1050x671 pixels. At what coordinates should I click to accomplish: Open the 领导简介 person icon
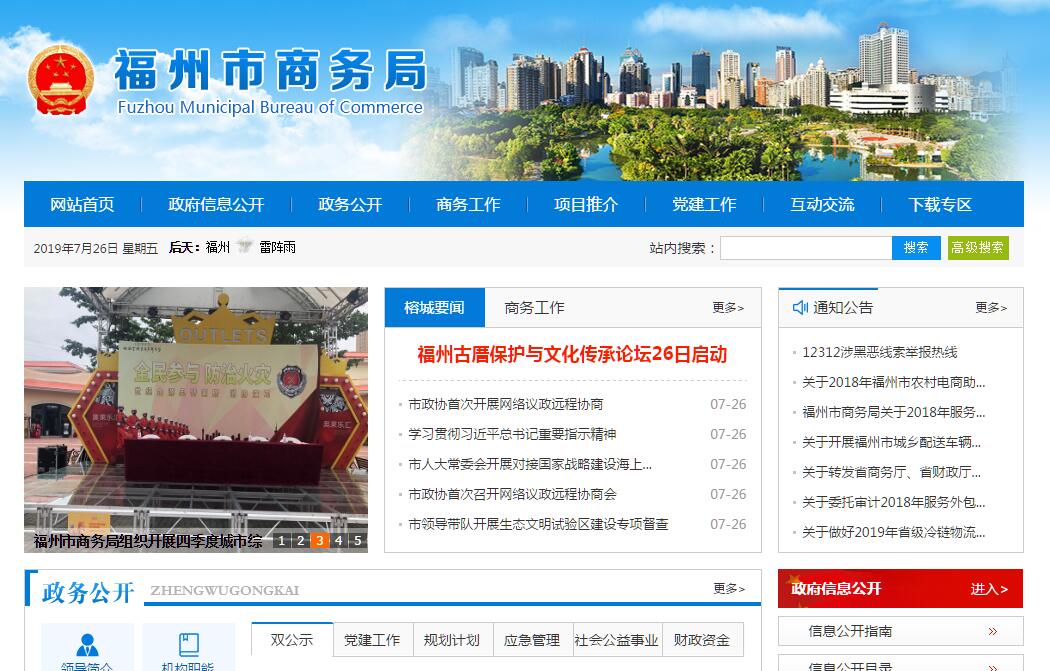pos(87,645)
